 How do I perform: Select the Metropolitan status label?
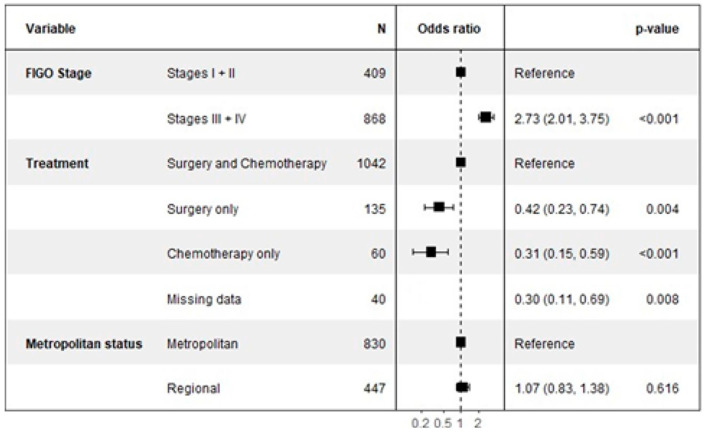coord(84,344)
